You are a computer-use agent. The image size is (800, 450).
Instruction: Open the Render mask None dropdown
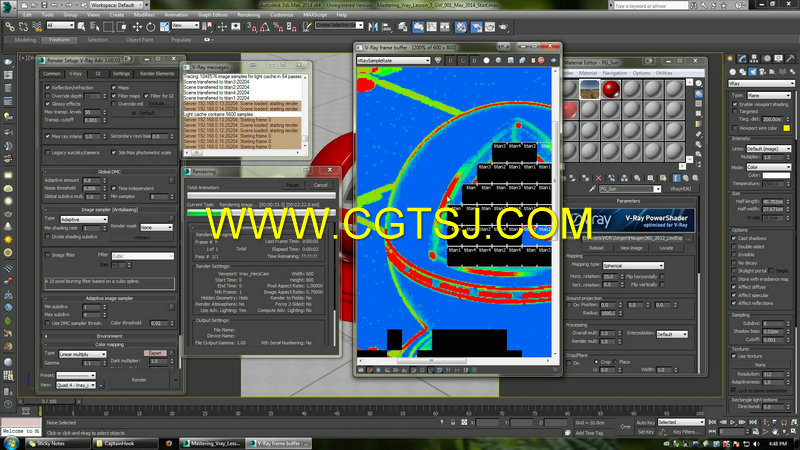coord(157,227)
